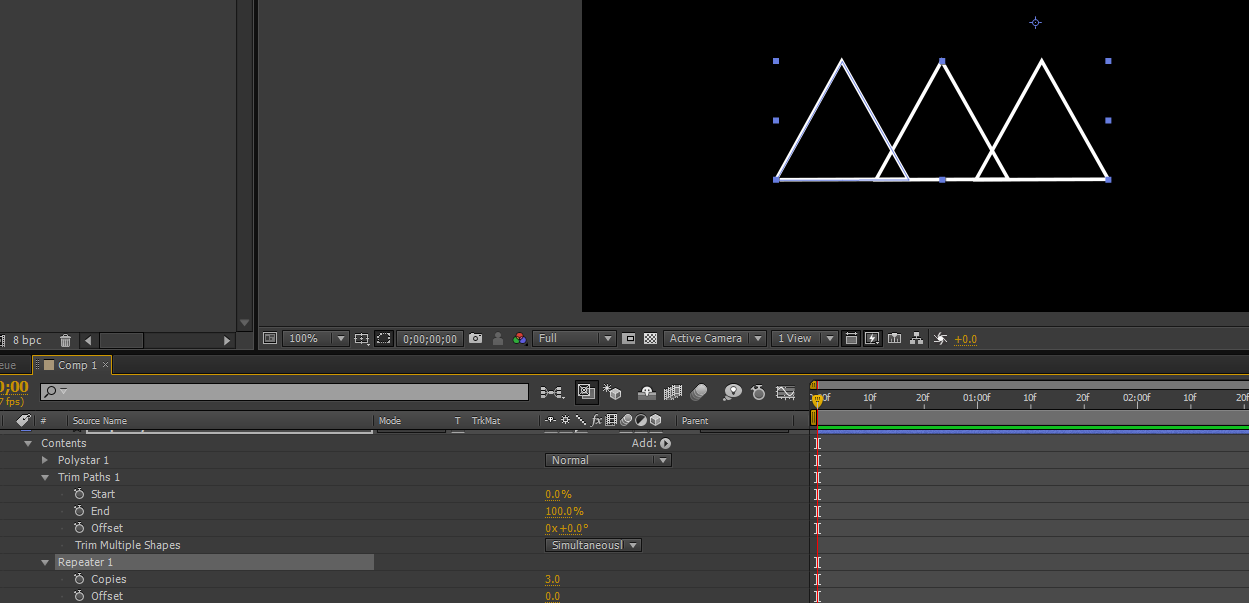Click the Offset value 0x+0.0°
This screenshot has width=1249, height=603.
(x=567, y=528)
